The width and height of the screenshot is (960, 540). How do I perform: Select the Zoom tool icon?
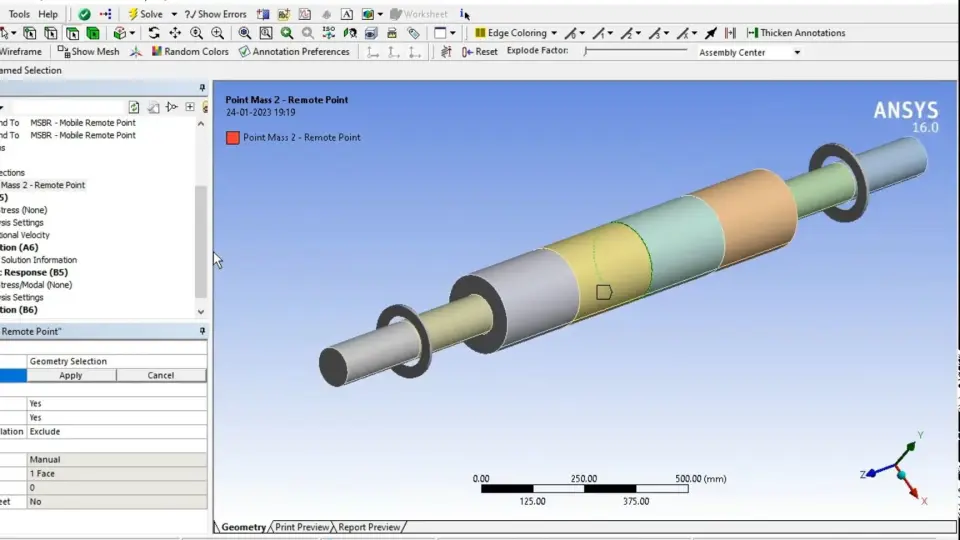[196, 33]
